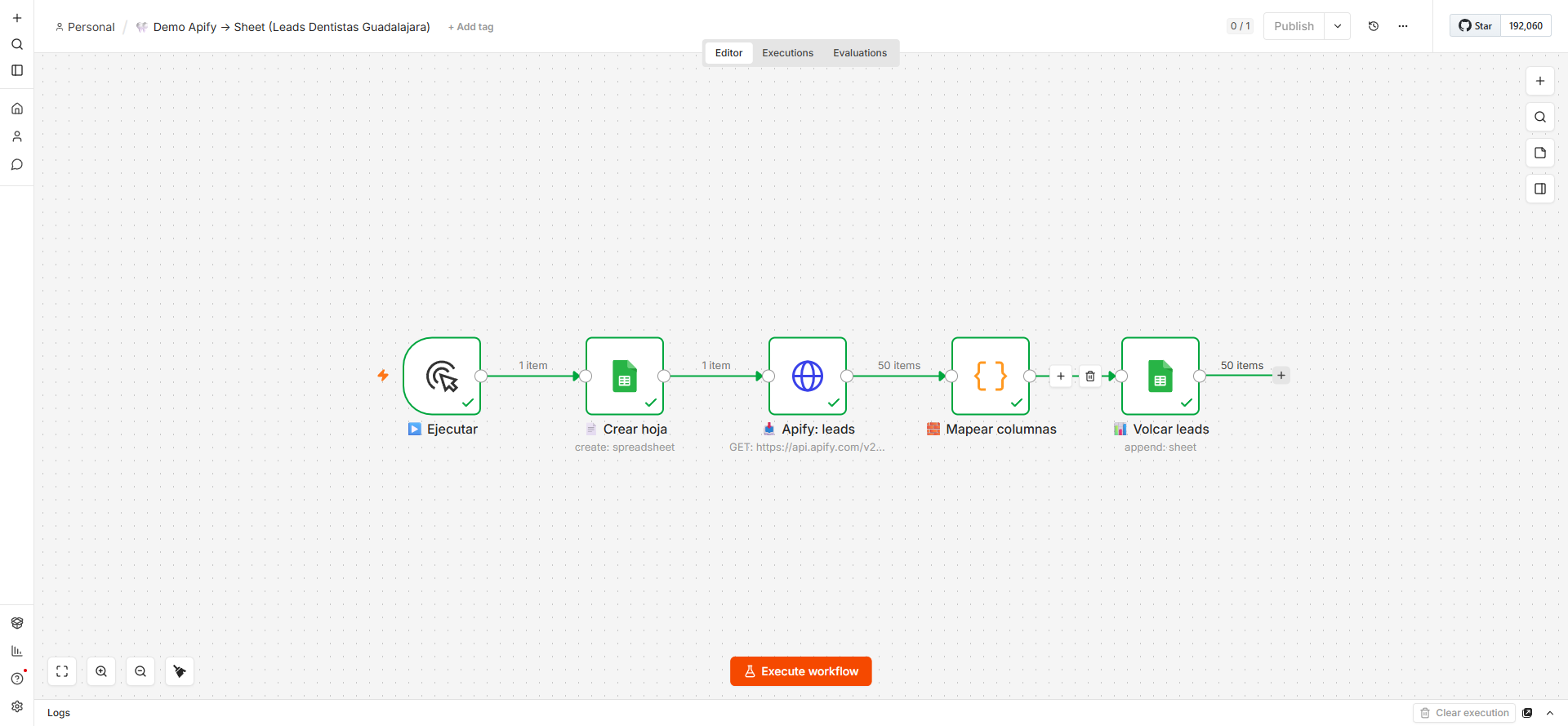Expand the Logs panel chevron
This screenshot has height=726, width=1568.
click(x=1550, y=713)
